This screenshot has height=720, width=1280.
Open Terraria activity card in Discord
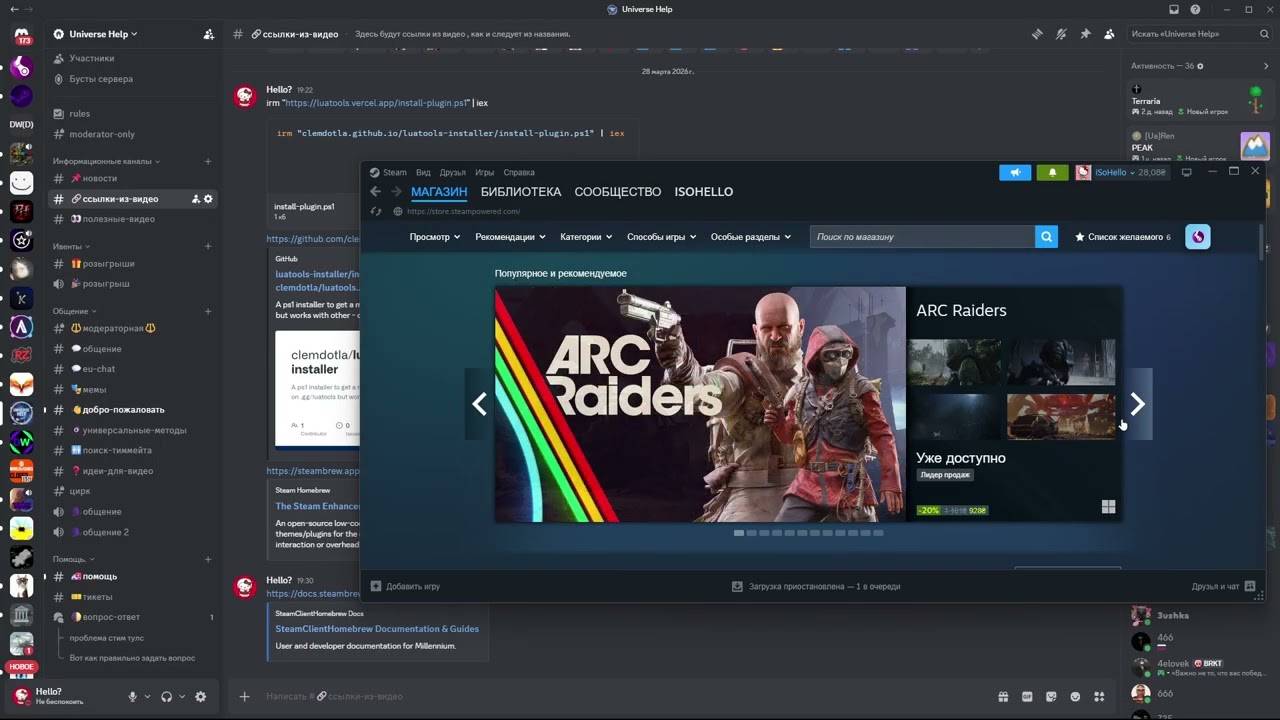(x=1197, y=100)
